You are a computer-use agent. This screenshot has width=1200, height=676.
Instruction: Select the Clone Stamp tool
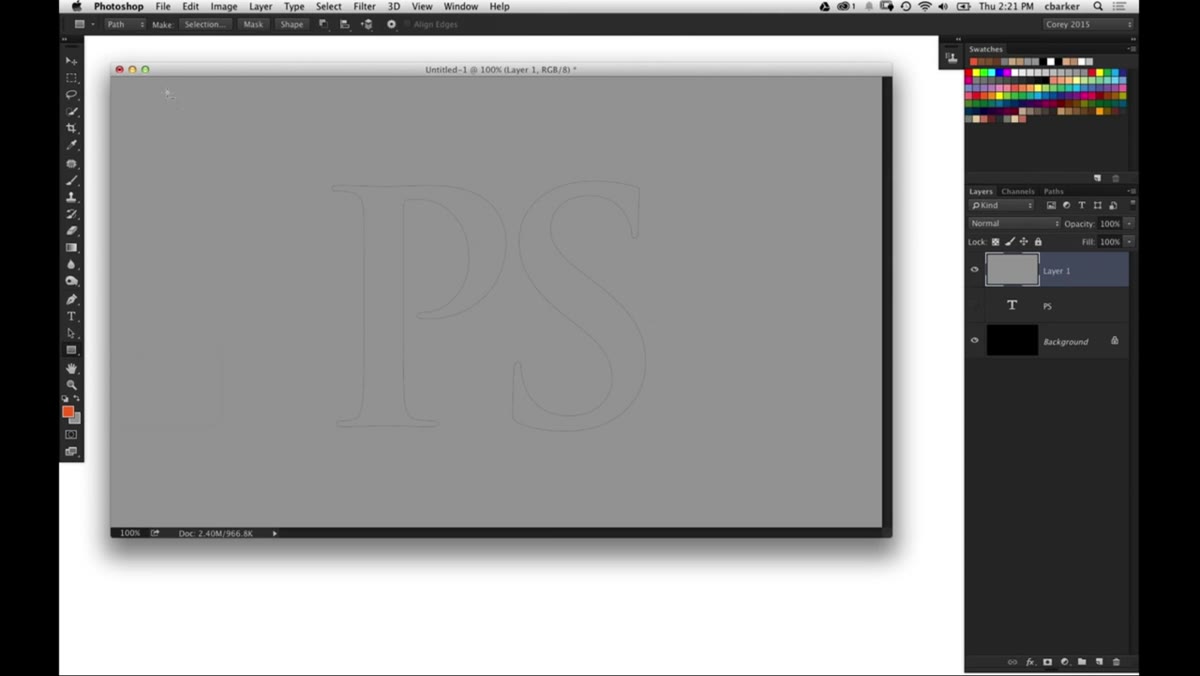(71, 197)
